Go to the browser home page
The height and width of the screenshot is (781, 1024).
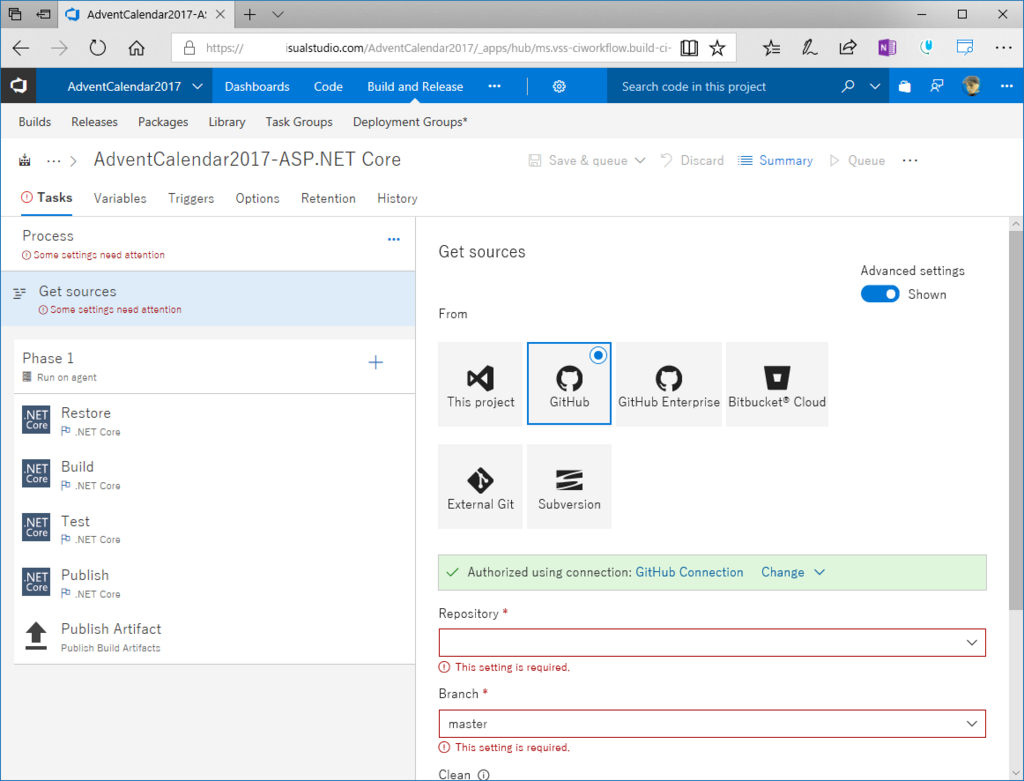coord(136,48)
